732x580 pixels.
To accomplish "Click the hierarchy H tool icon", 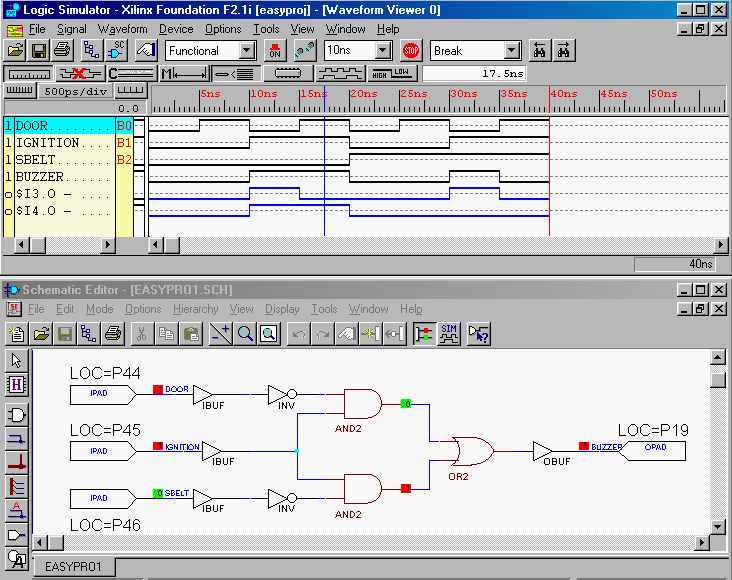I will 17,384.
